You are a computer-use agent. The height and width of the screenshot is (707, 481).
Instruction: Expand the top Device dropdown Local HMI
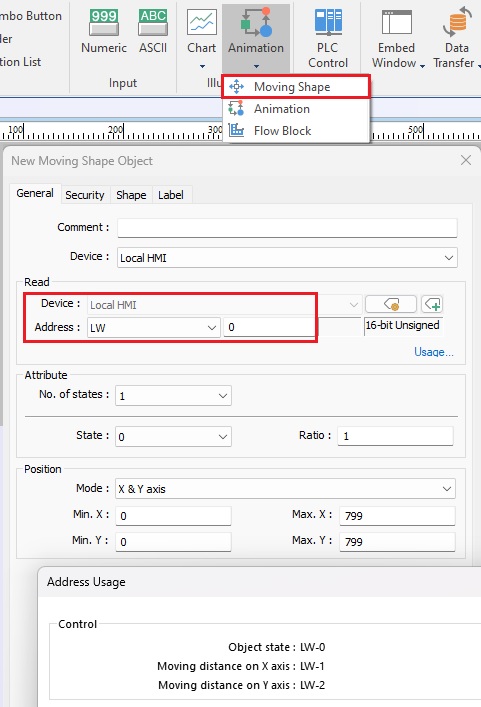(x=287, y=257)
